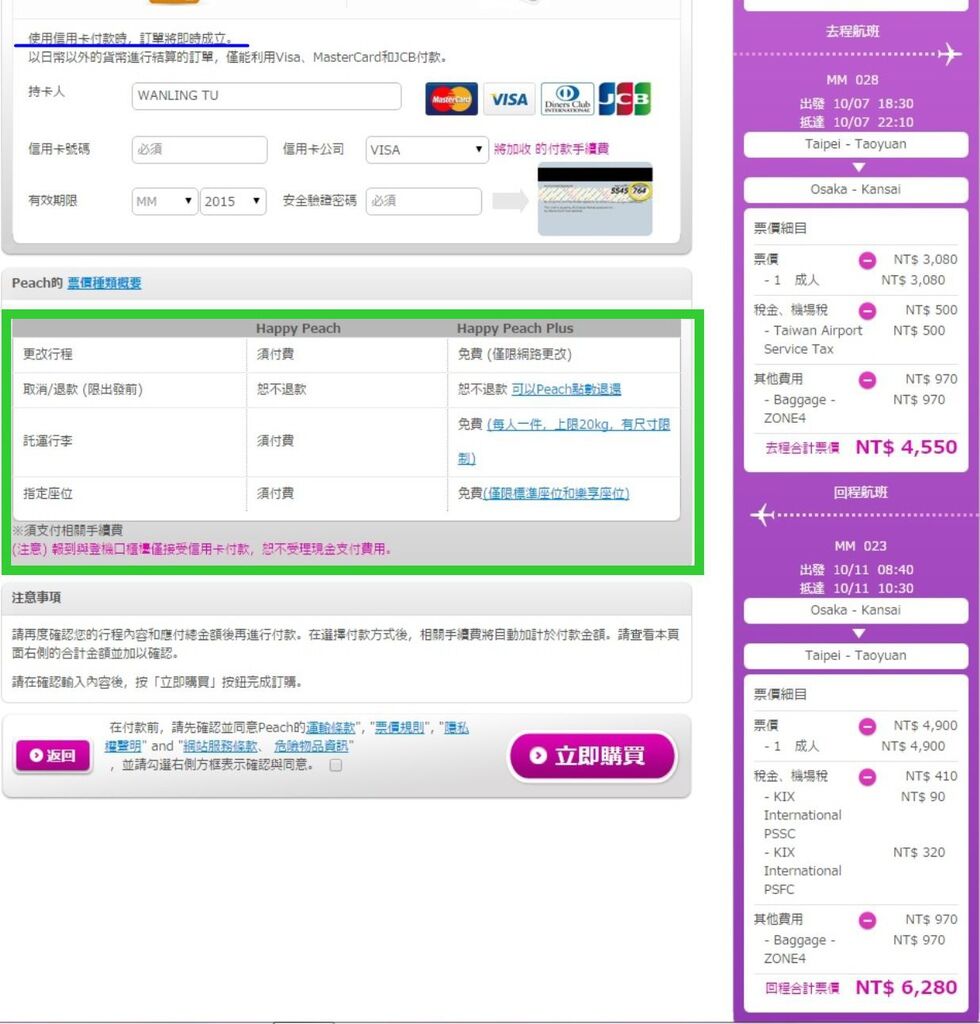Click the outbound flight airplane icon
Screen dimensions: 980x1024
tap(951, 54)
